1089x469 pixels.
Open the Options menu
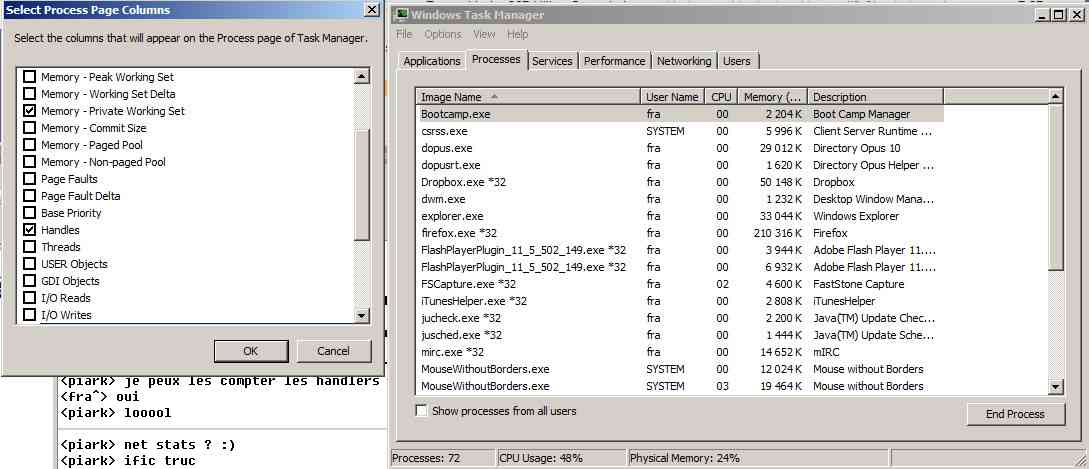[443, 34]
